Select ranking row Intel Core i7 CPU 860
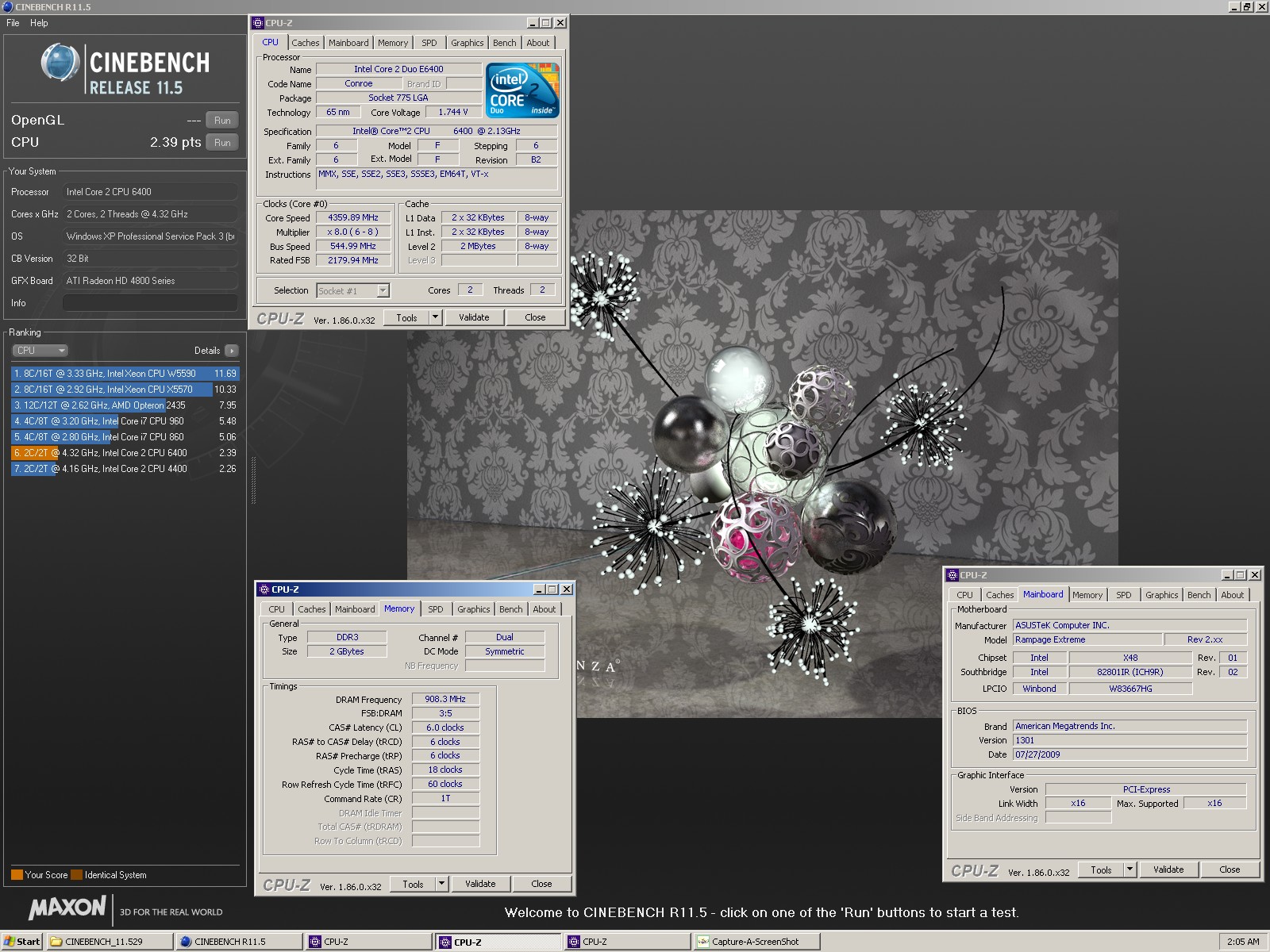This screenshot has width=1270, height=952. (125, 437)
